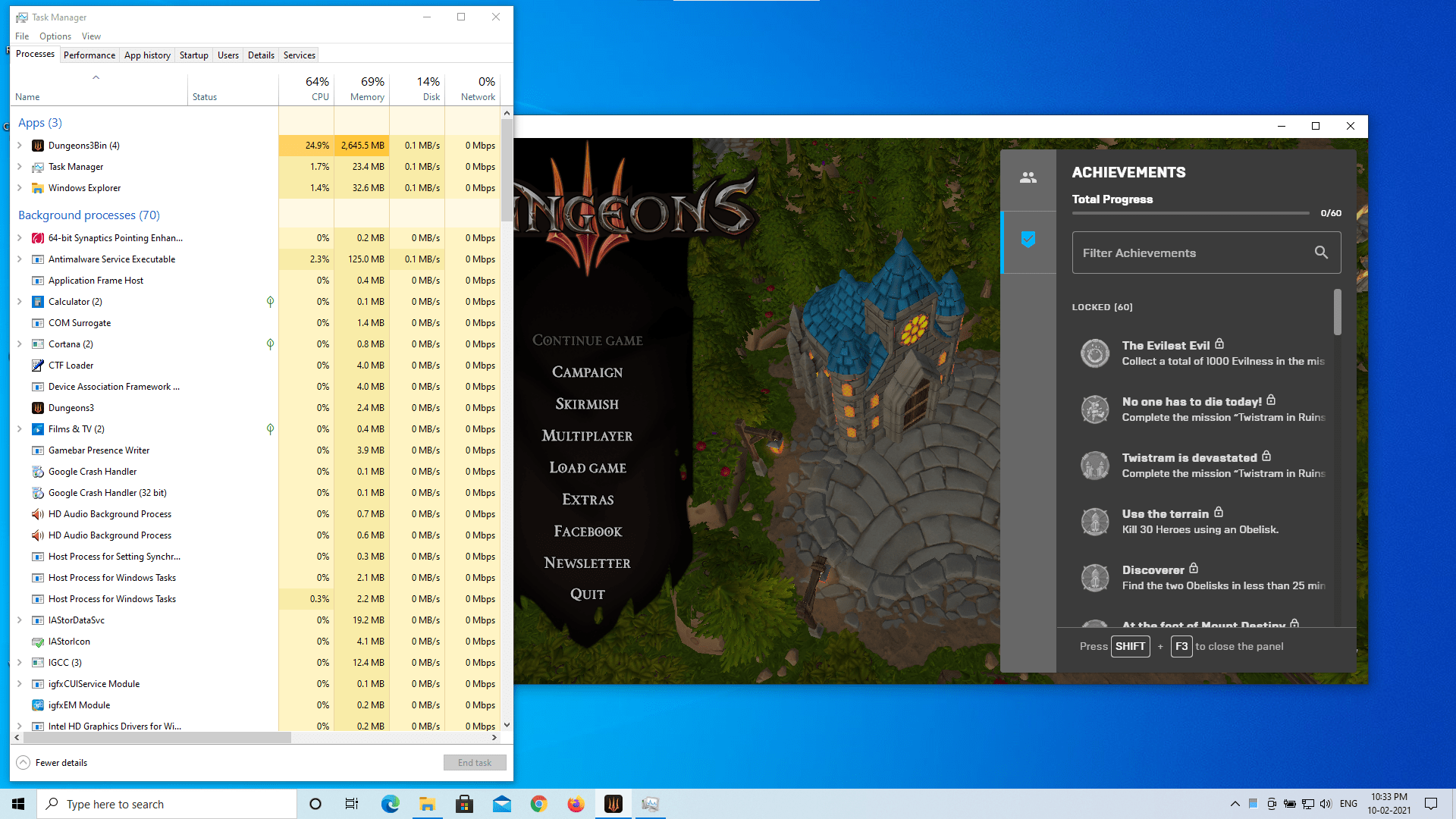Expand the Dungeons3Bin (4) process group

tap(20, 146)
